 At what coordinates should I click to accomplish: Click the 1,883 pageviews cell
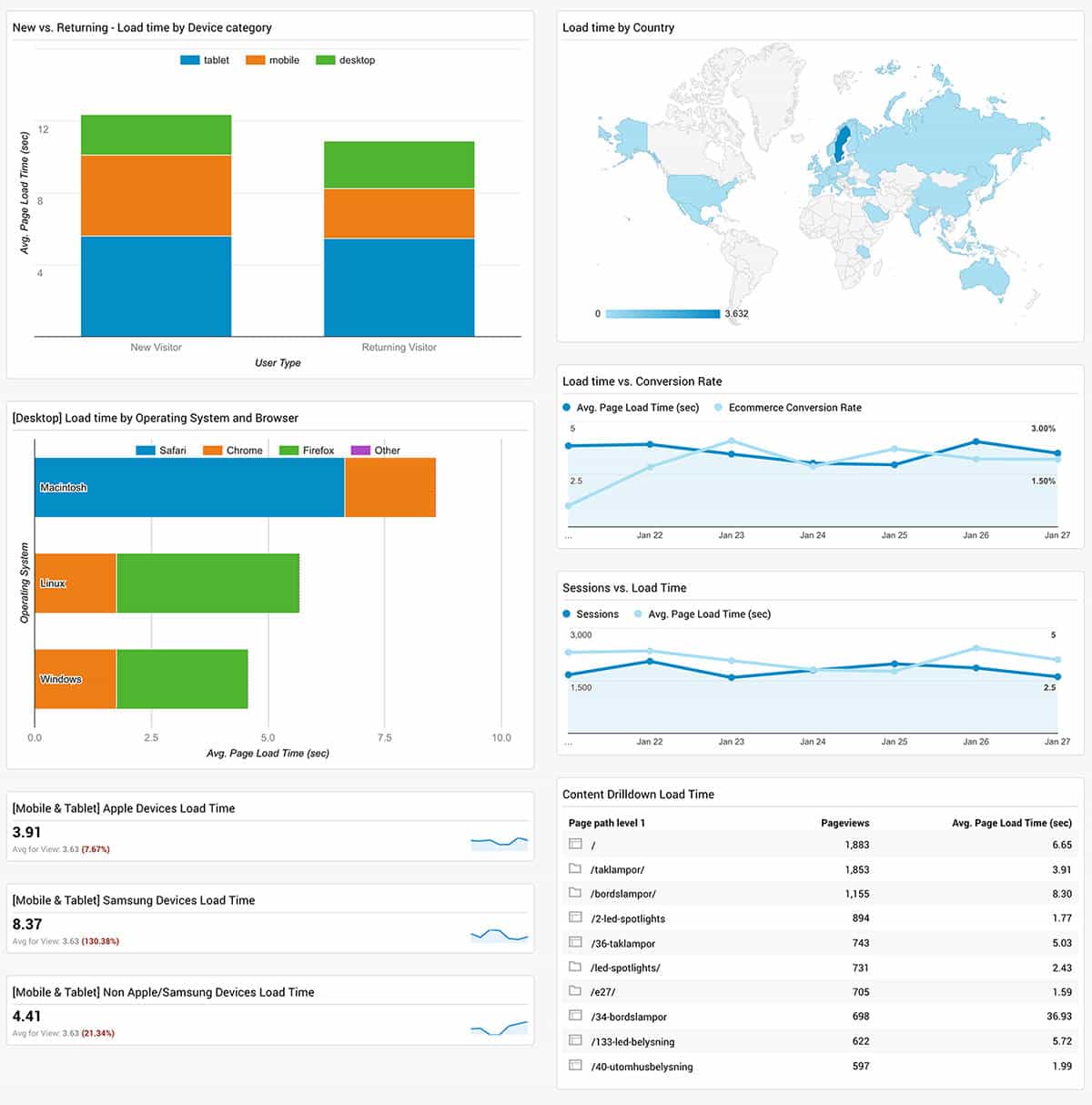857,845
